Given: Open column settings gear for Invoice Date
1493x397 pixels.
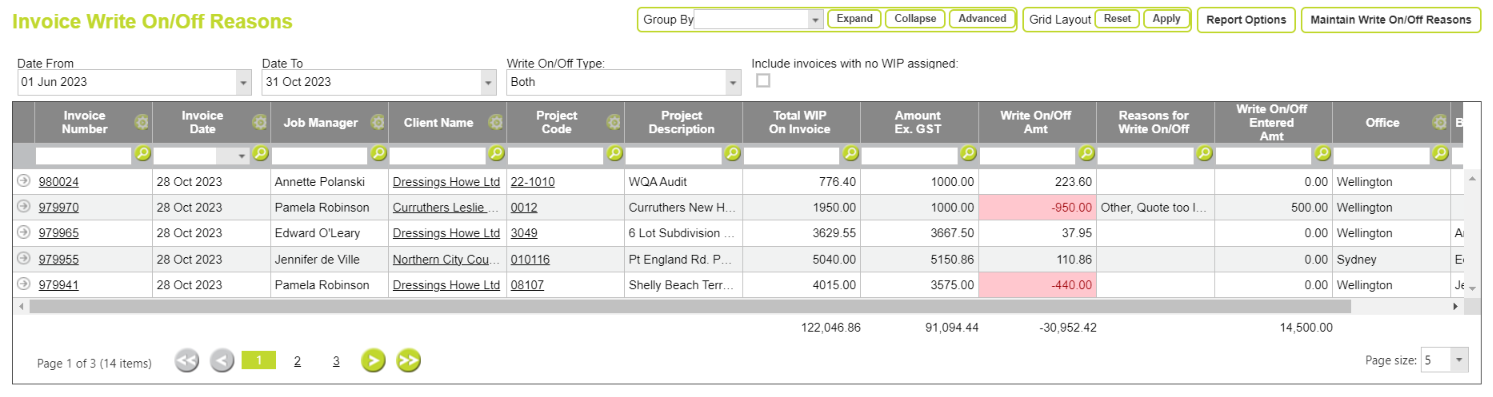Looking at the screenshot, I should pos(259,122).
